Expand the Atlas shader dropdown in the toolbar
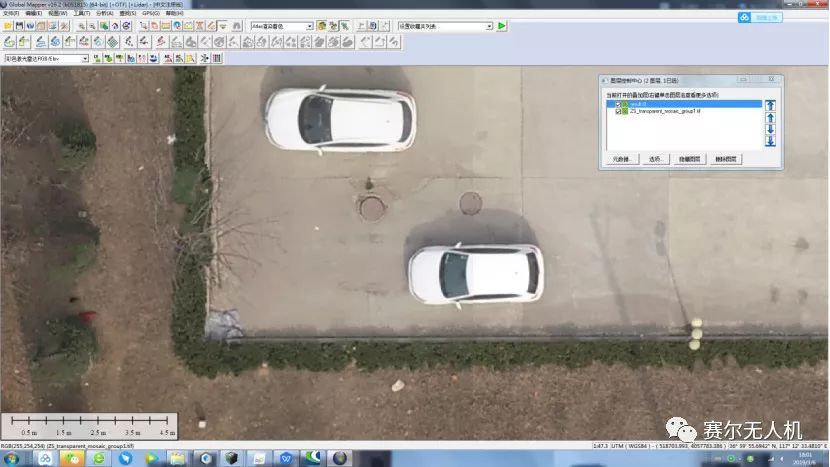This screenshot has height=467, width=830. click(309, 26)
